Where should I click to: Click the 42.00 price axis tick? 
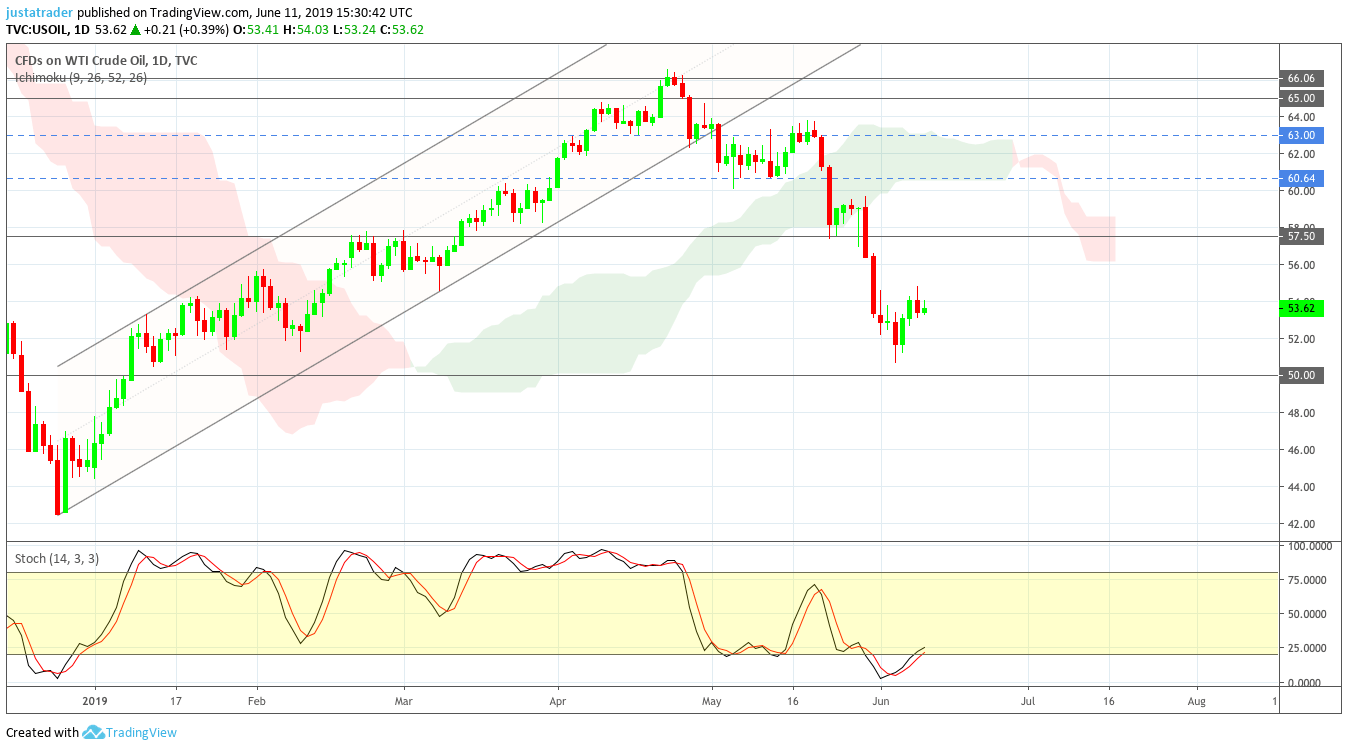pyautogui.click(x=1301, y=524)
